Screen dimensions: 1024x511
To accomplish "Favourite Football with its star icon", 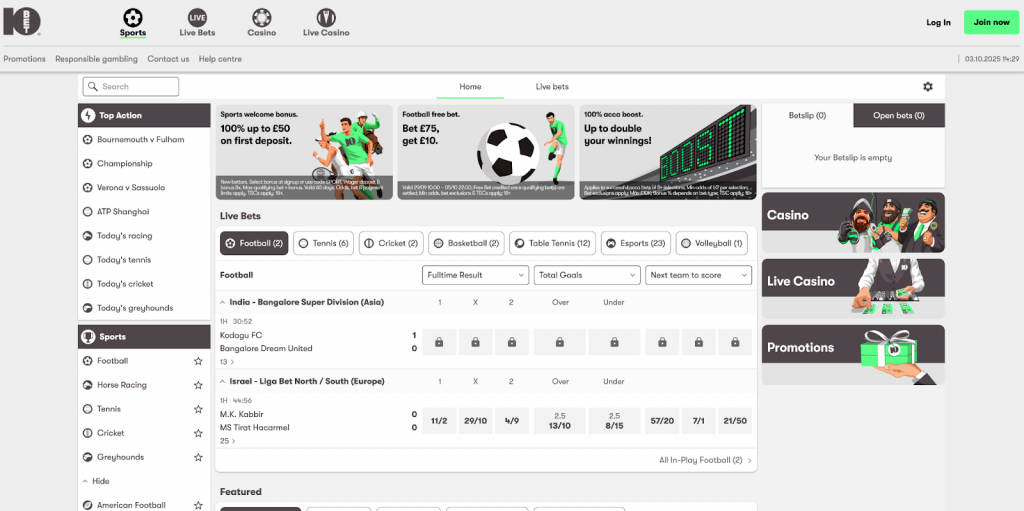I will point(198,361).
